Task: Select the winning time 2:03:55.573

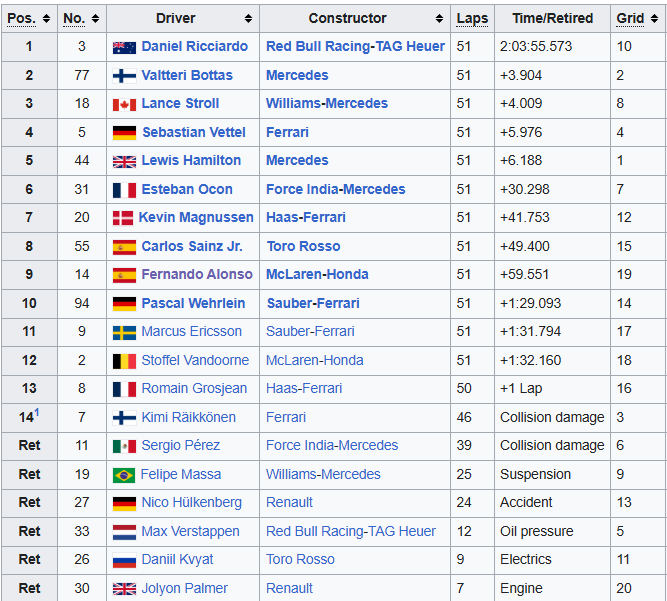Action: 536,46
